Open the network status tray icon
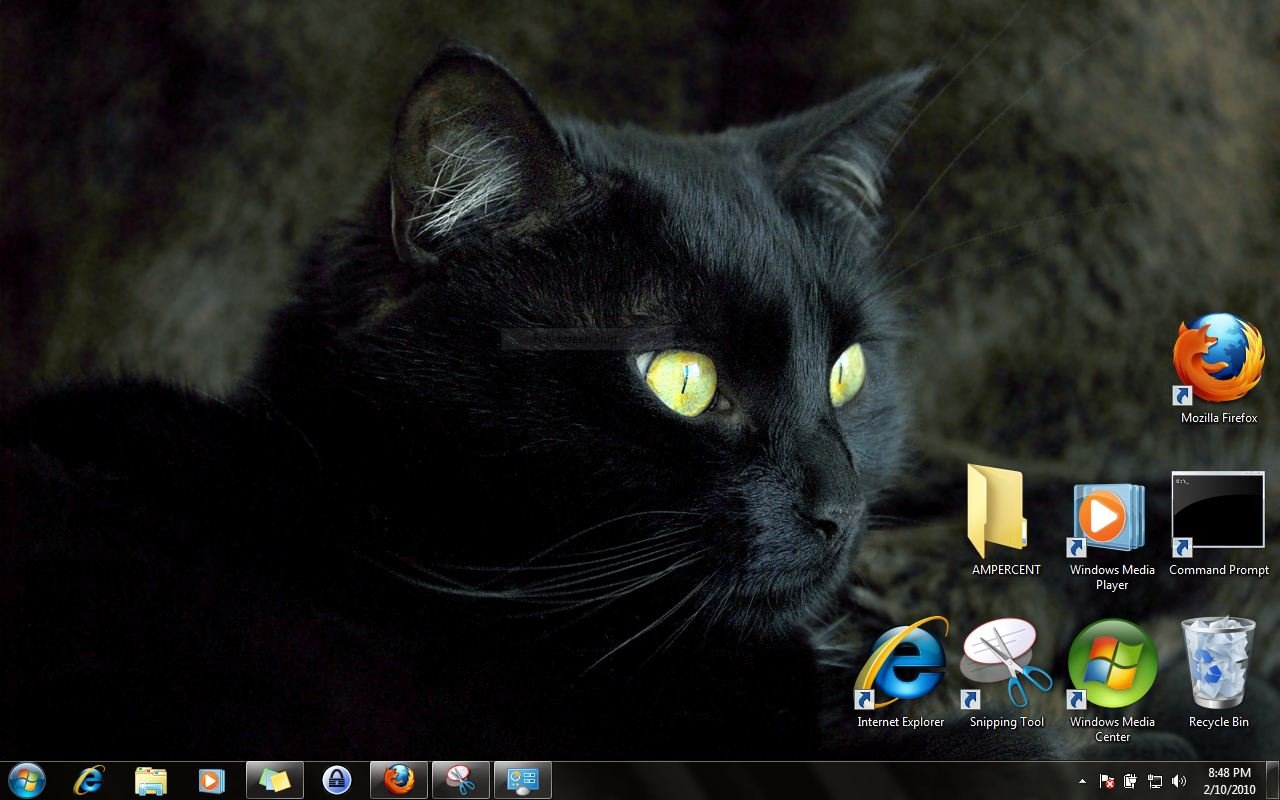1280x800 pixels. (x=1155, y=781)
